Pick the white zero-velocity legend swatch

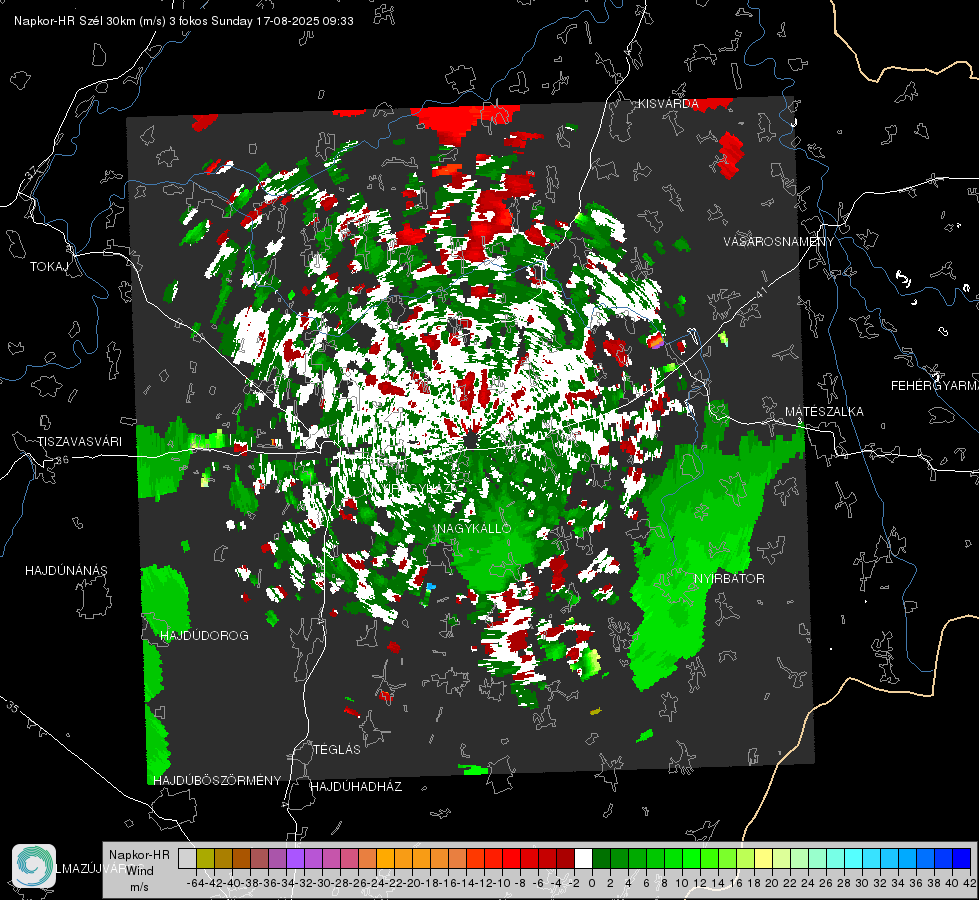(x=583, y=858)
